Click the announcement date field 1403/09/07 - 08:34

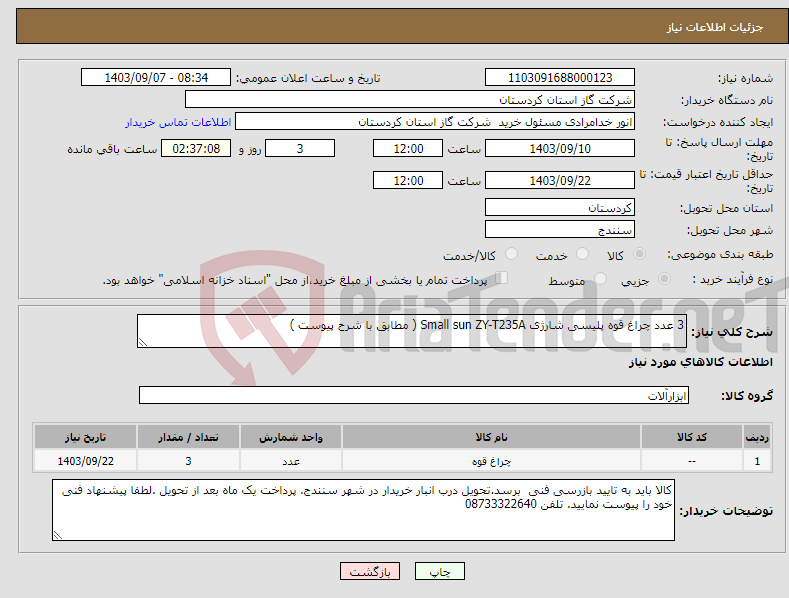[156, 78]
